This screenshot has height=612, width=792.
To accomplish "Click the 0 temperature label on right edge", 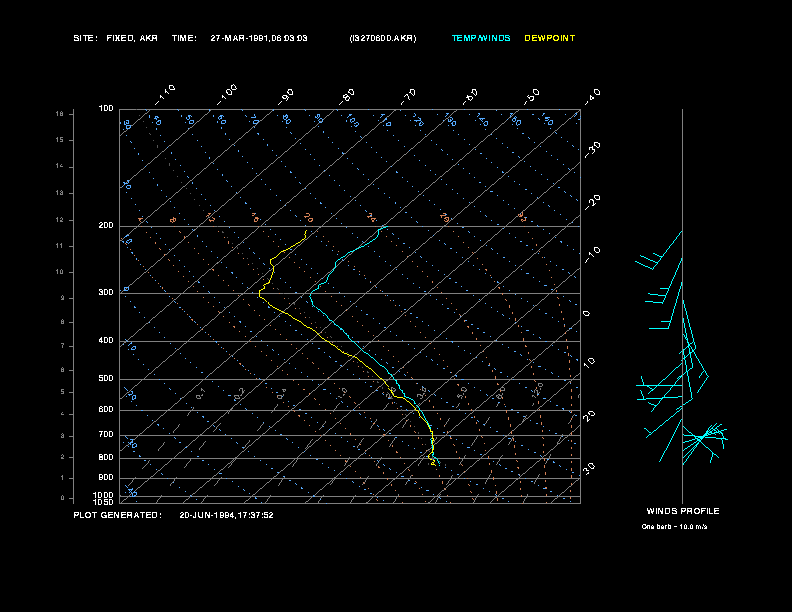I will click(587, 314).
